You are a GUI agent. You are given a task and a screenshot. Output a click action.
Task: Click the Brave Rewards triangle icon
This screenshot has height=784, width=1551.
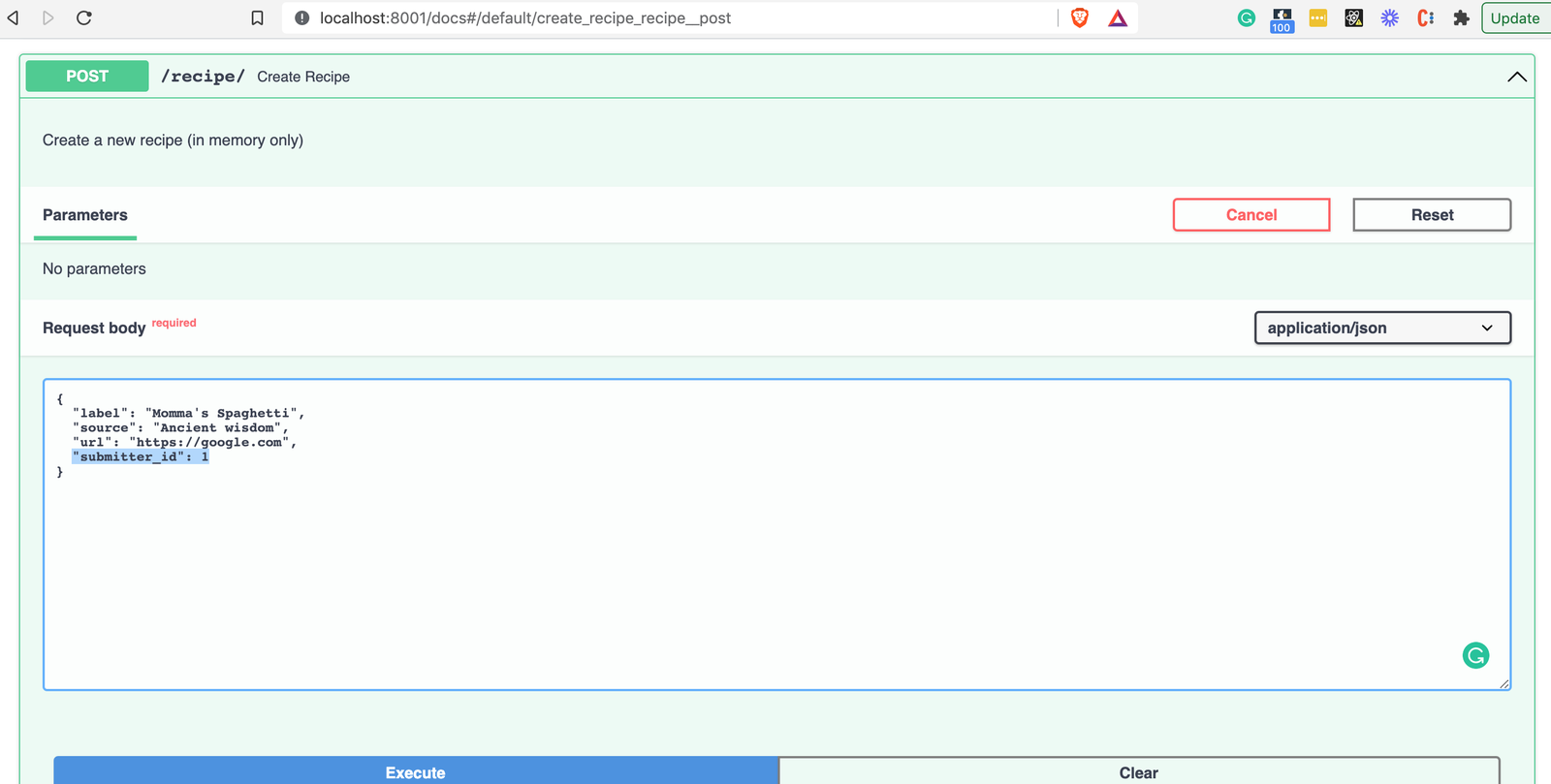tap(1118, 17)
